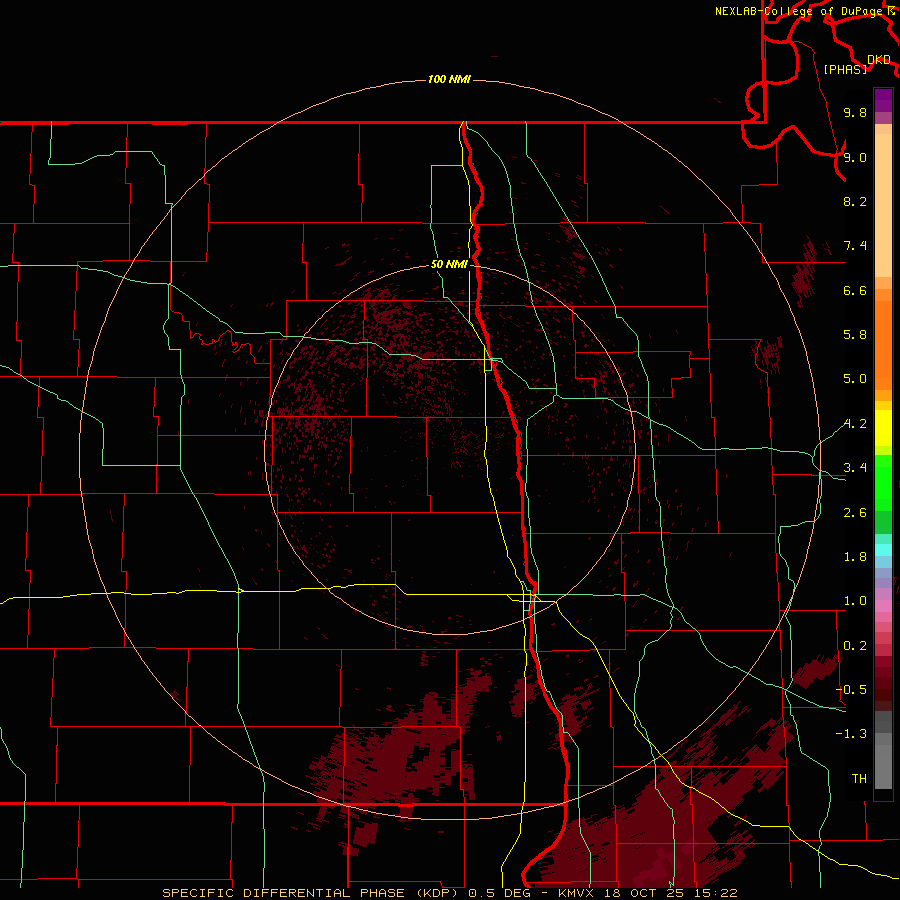Click the 1.8 scale value
The image size is (900, 900).
(x=855, y=557)
